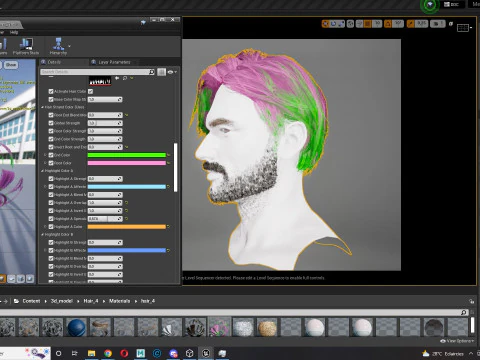Image resolution: width=480 pixels, height=360 pixels.
Task: Click the texture thumbnail in Details panel
Action: [x=100, y=81]
